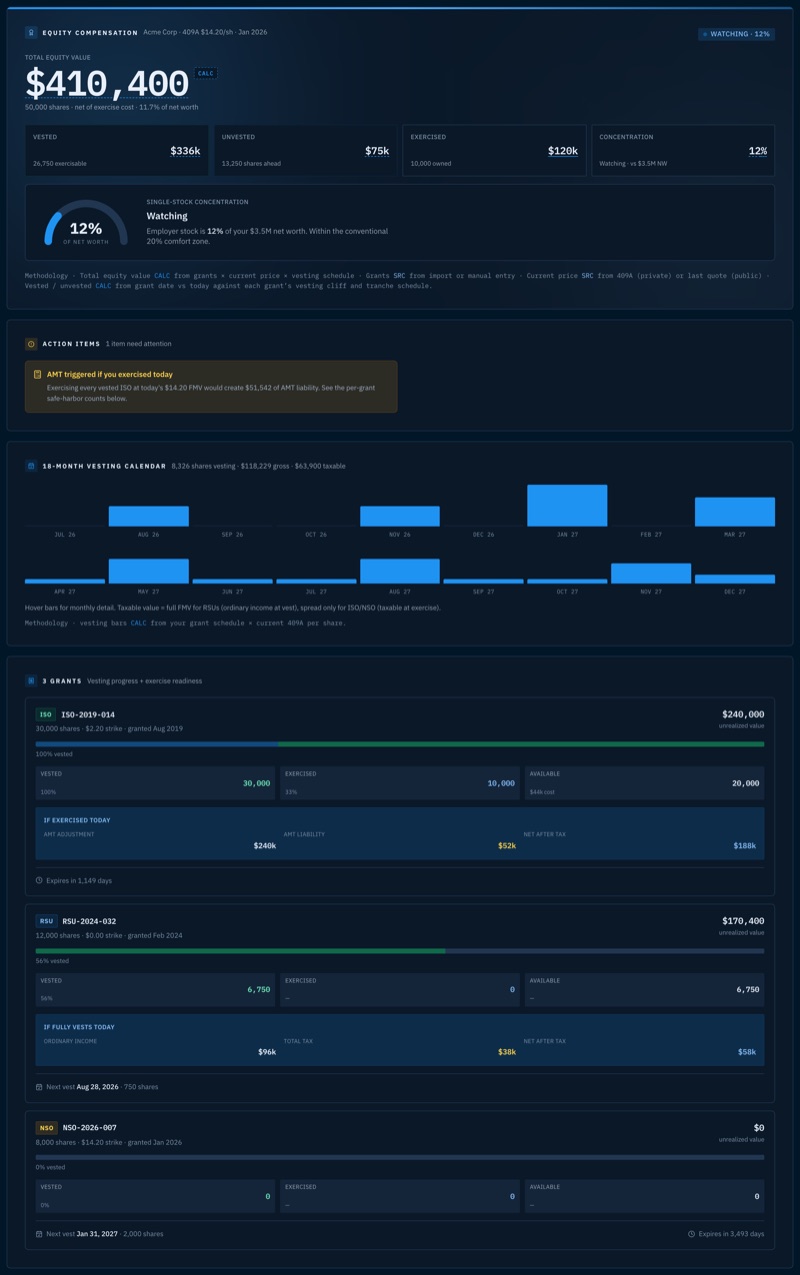Click the calendar icon beside Next vest Jan 31, 2027

point(39,1234)
